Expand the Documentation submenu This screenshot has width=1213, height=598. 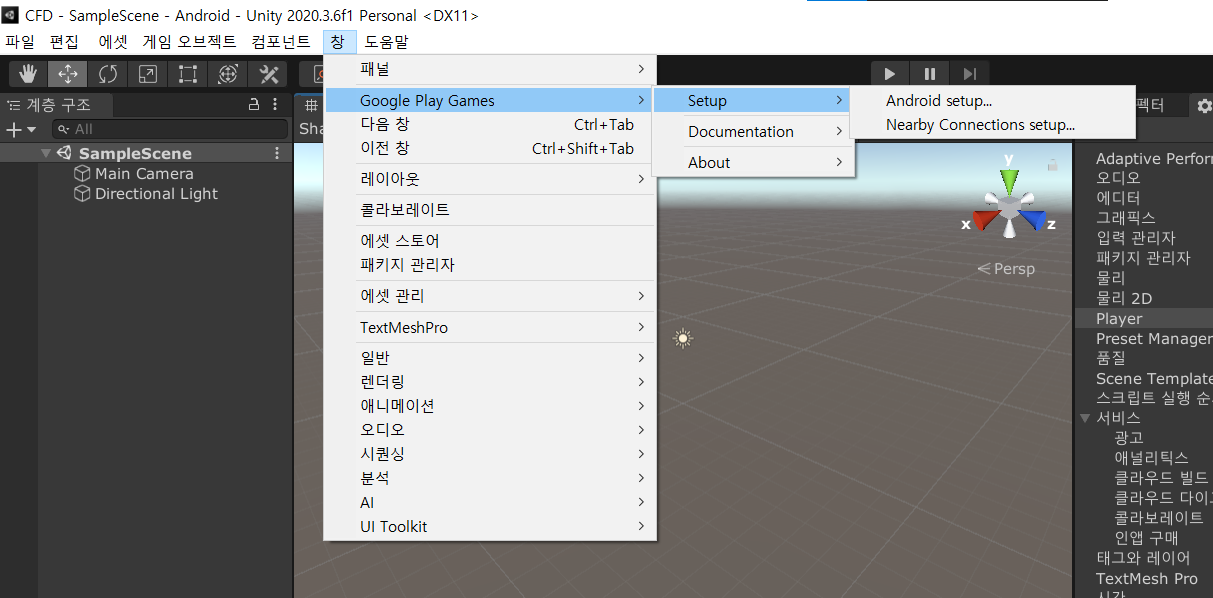pos(753,131)
